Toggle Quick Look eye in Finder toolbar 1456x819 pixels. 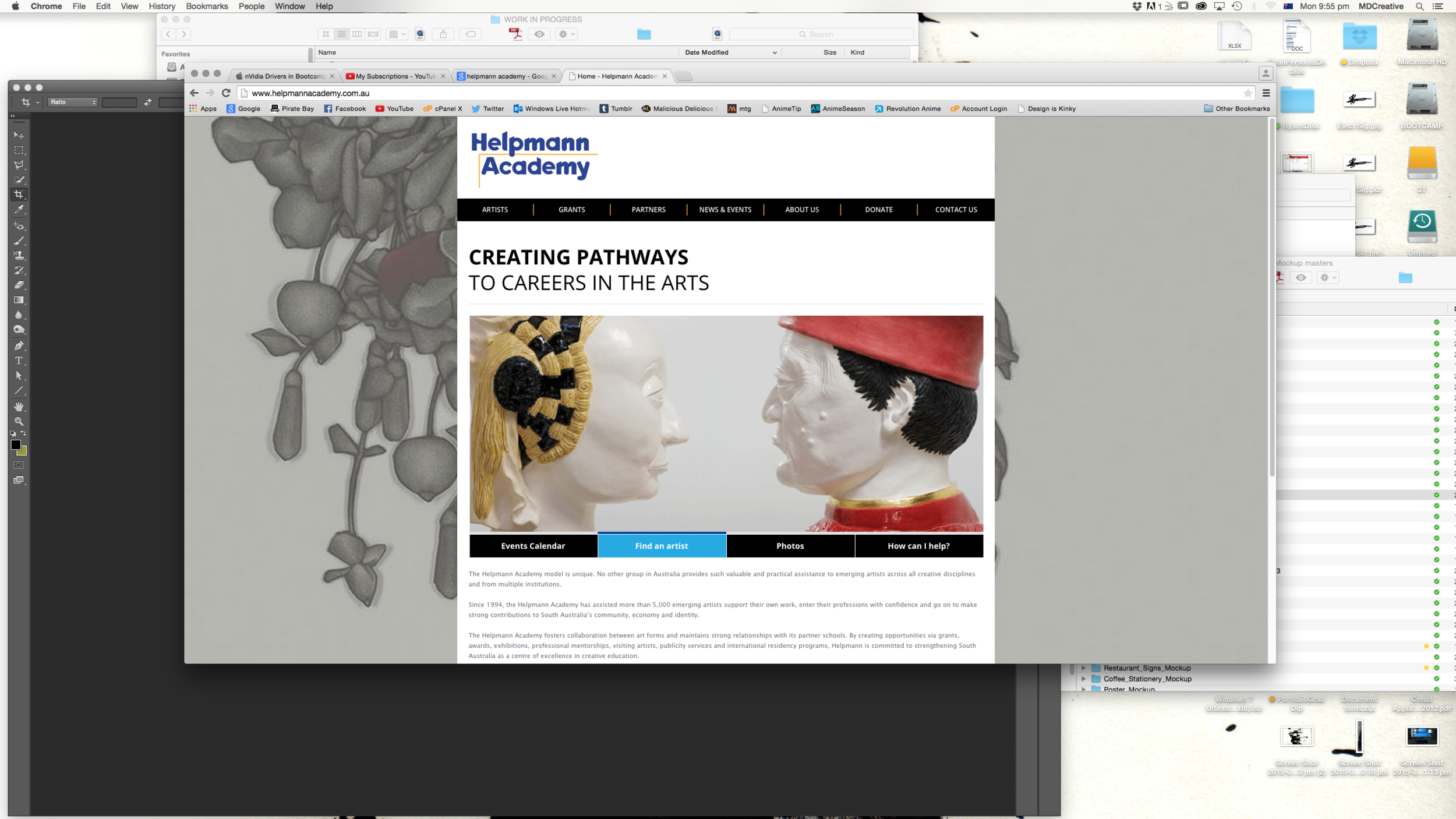(539, 34)
